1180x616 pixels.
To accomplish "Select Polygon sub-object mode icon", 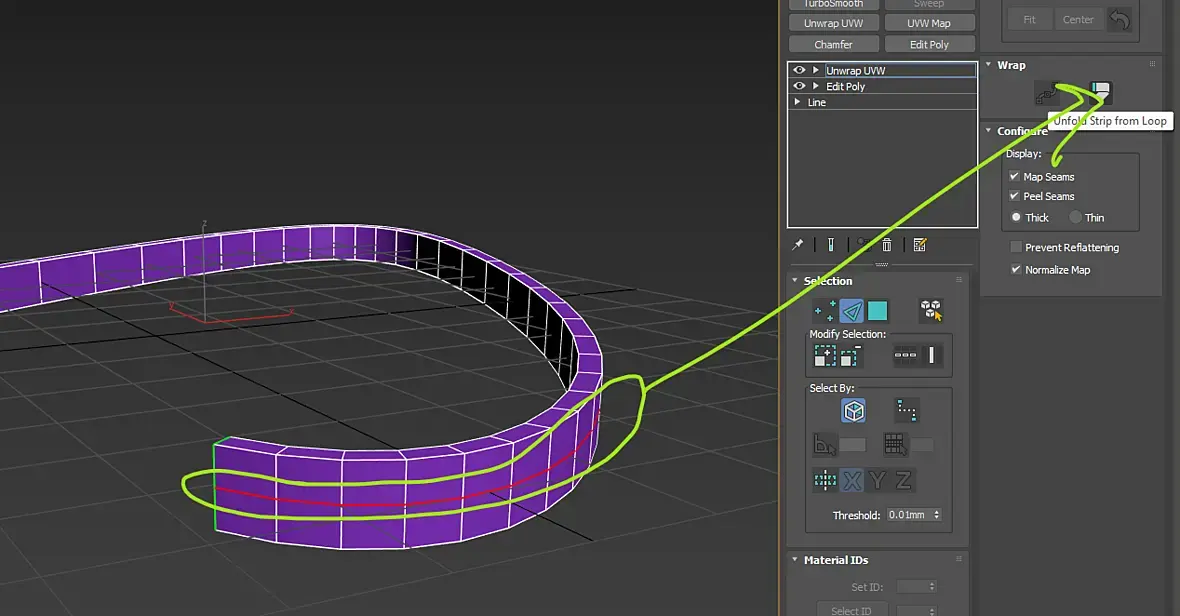I will [x=877, y=311].
